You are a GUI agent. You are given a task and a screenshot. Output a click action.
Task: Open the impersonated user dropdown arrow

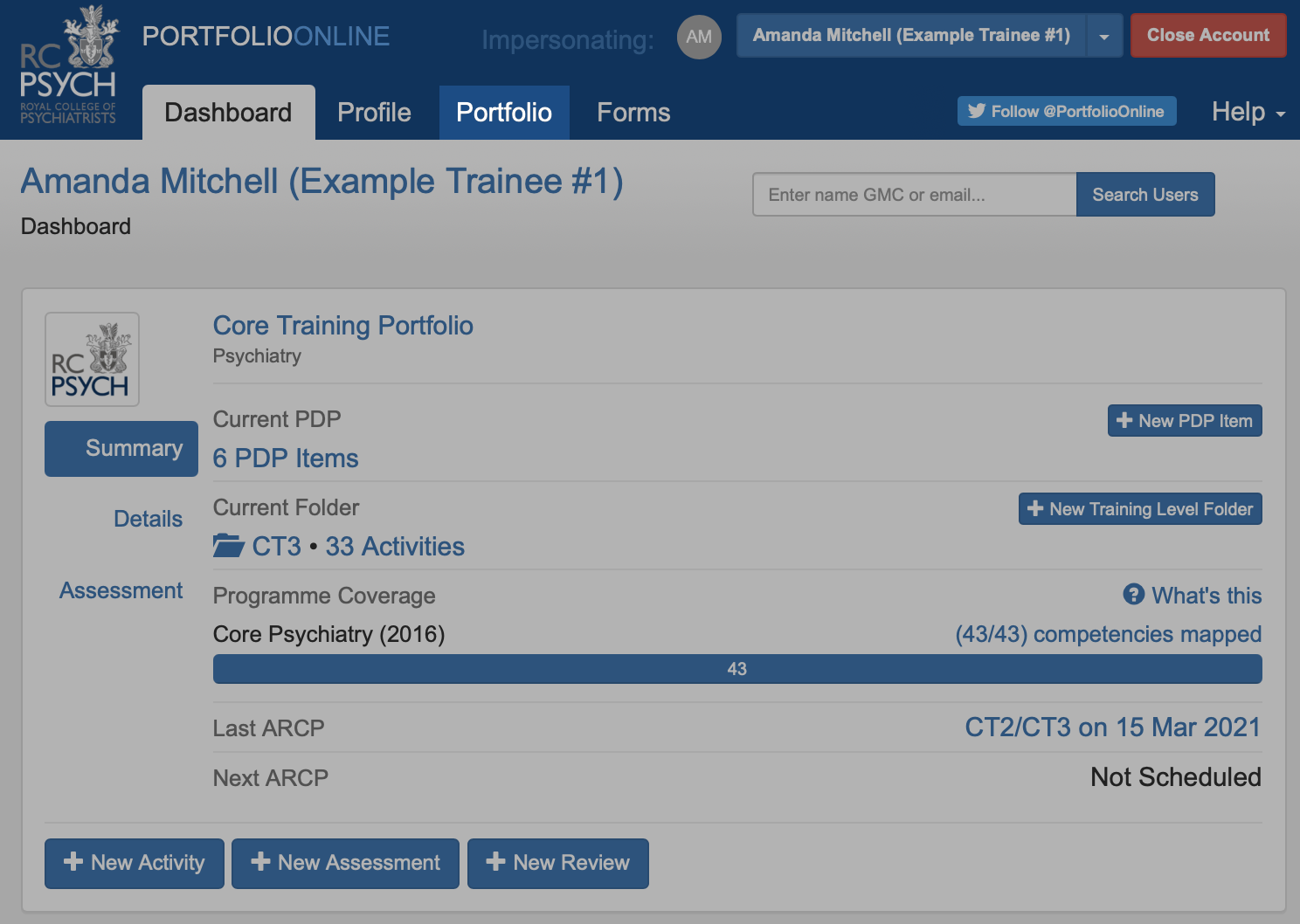pyautogui.click(x=1104, y=36)
